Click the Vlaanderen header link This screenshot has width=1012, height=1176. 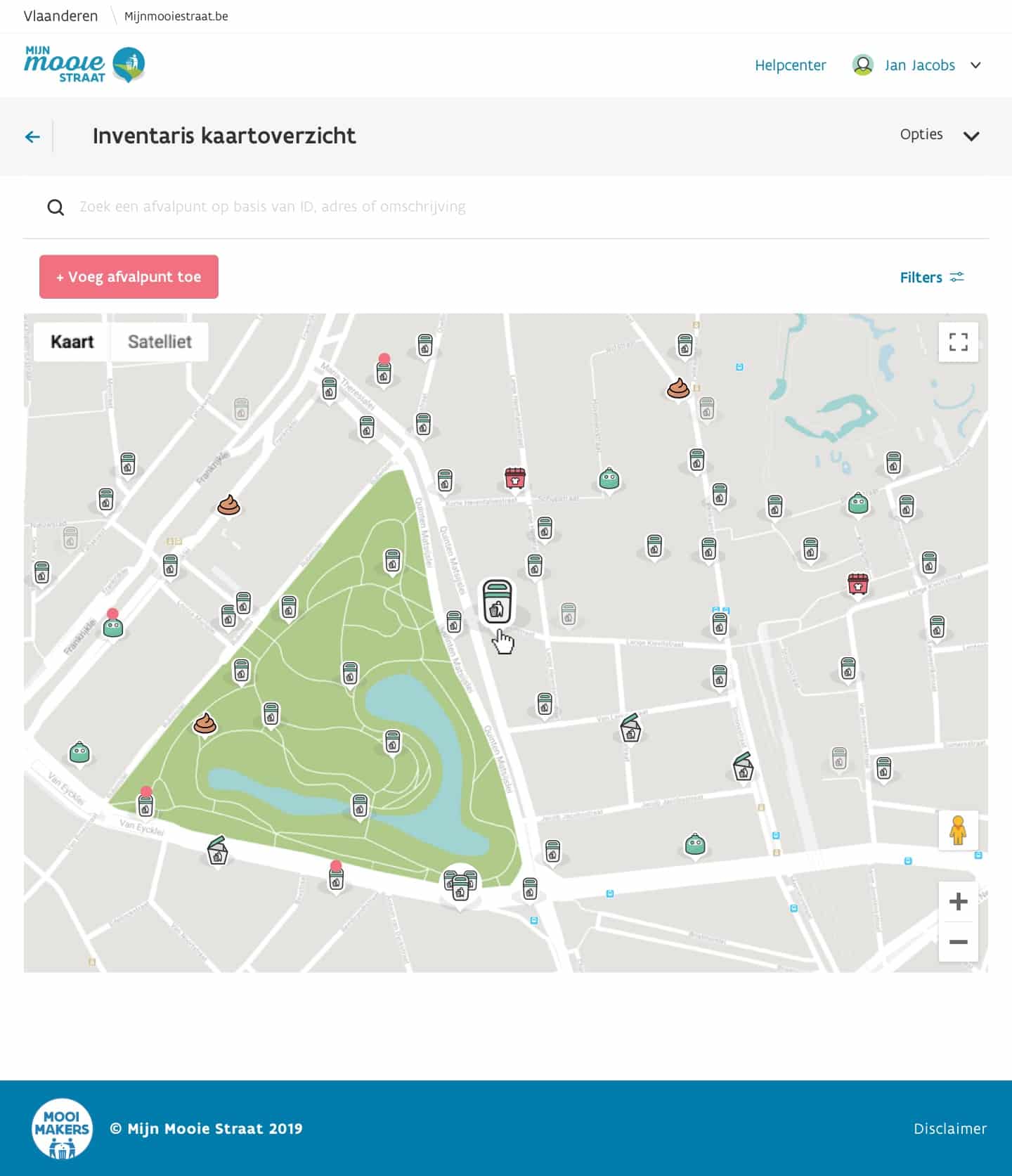60,16
